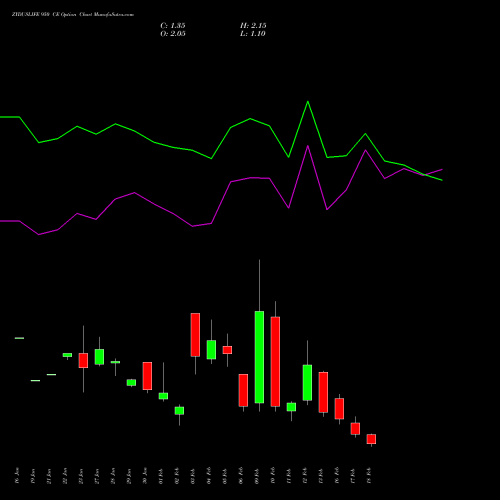Click the '30 Jan' date label

point(145,476)
